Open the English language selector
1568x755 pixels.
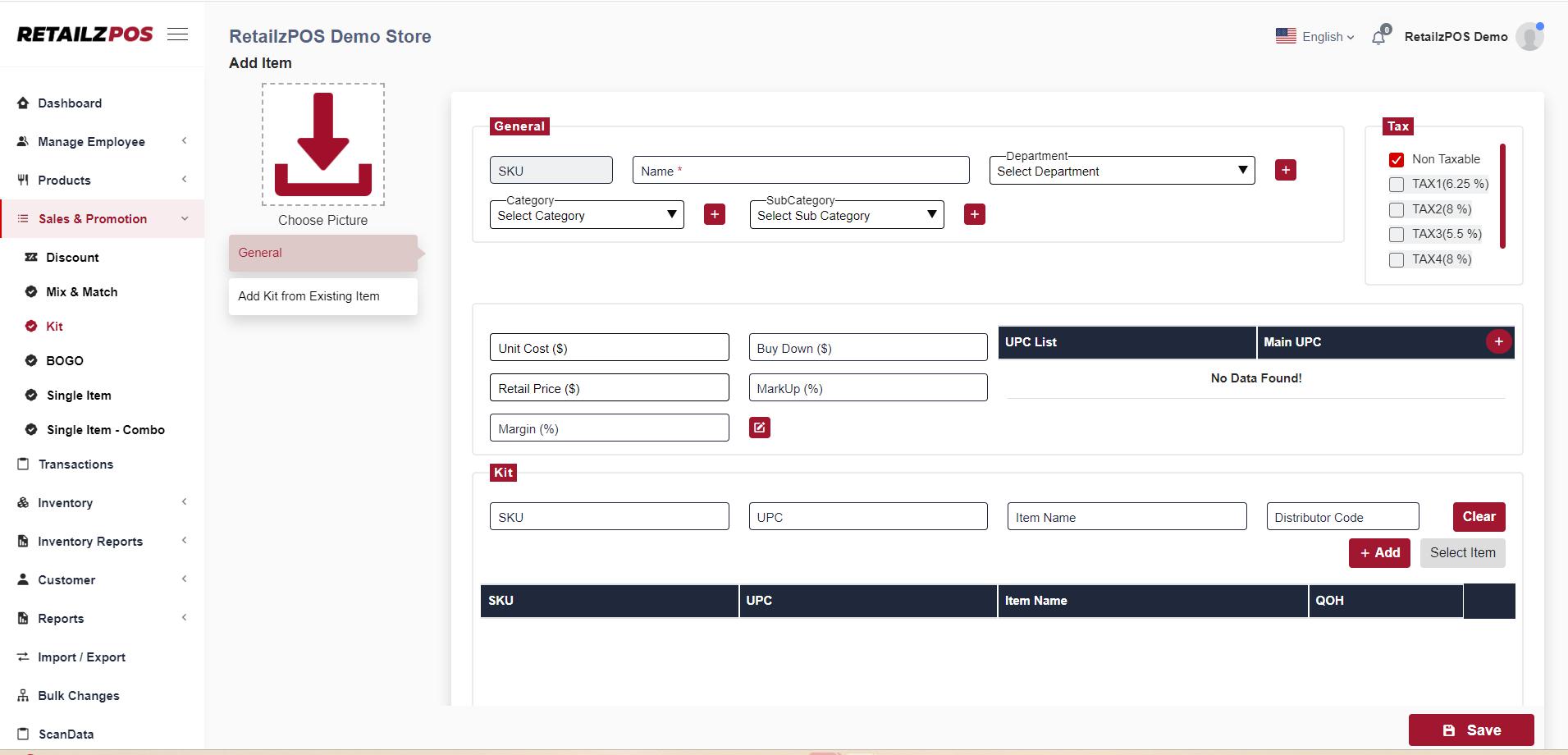(1315, 37)
